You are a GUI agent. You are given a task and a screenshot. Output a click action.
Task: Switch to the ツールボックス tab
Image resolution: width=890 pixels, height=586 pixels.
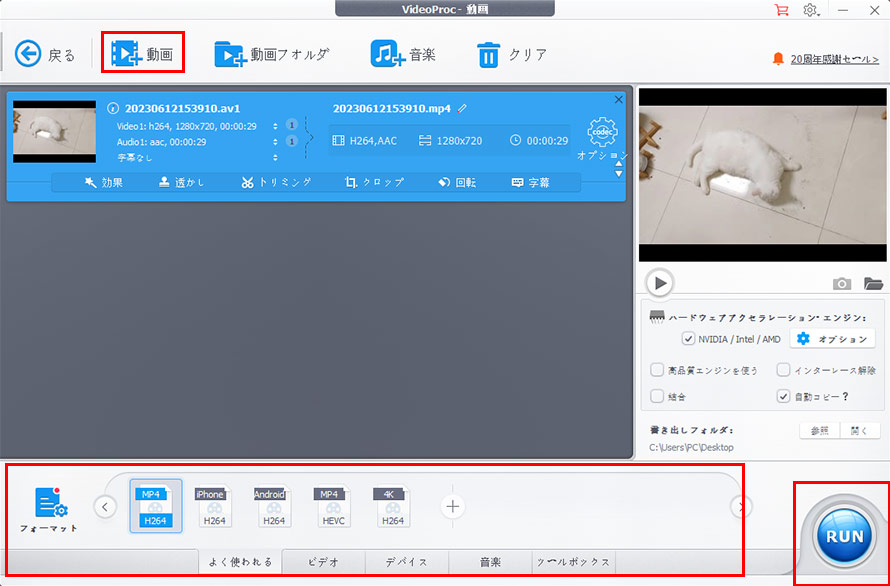pyautogui.click(x=574, y=562)
